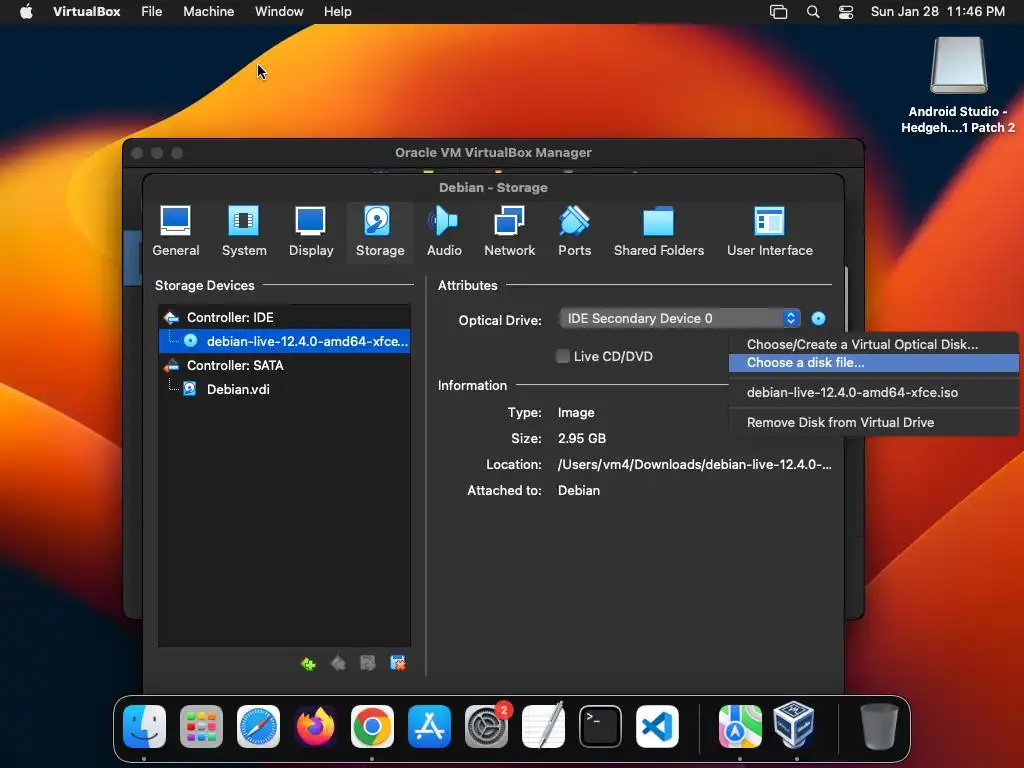Open VirtualBox from the Dock

tap(794, 724)
